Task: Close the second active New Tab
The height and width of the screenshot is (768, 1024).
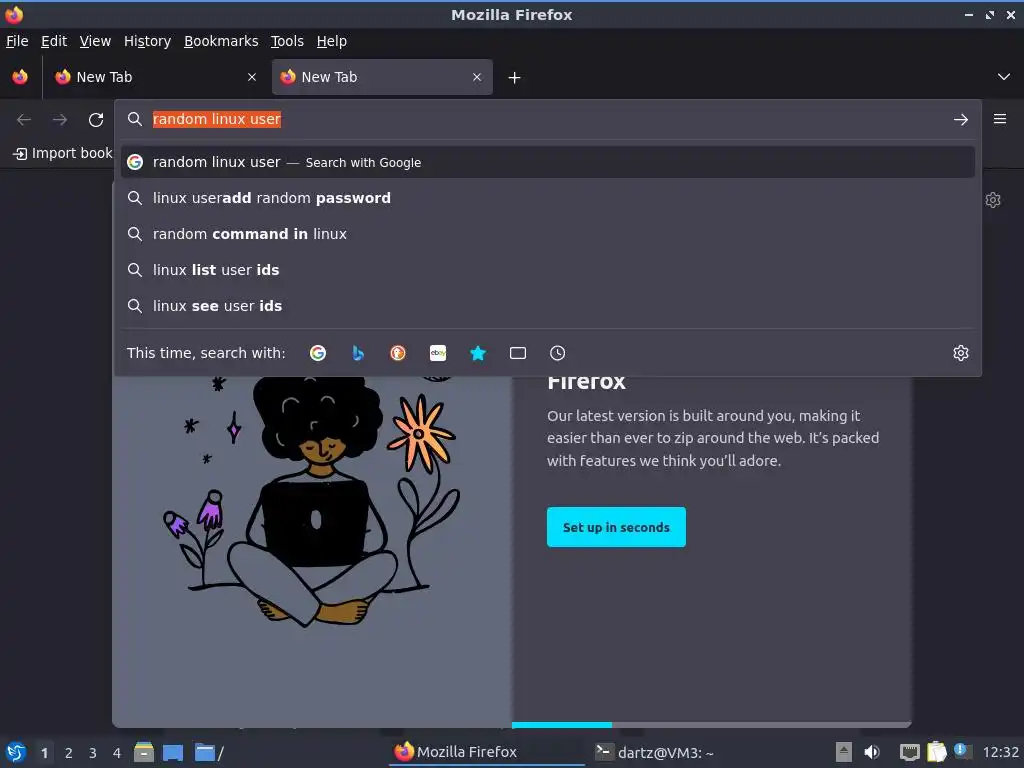Action: (477, 77)
